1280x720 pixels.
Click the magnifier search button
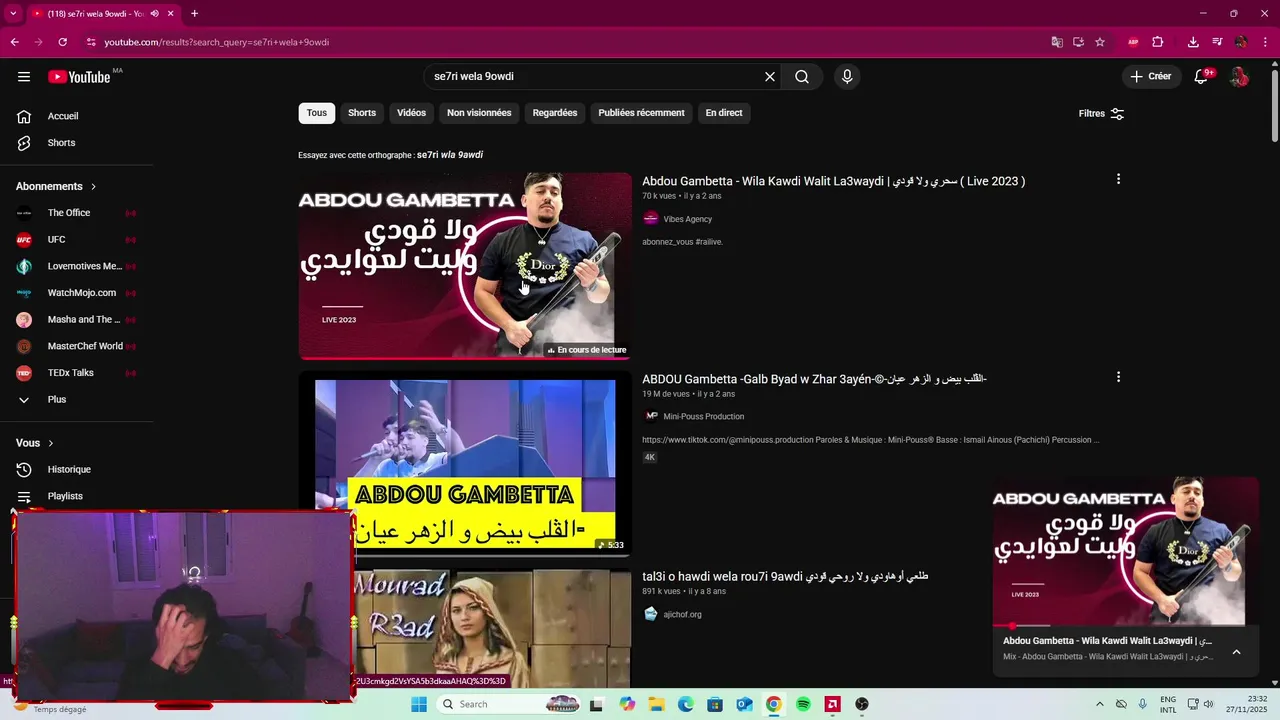[x=802, y=77]
